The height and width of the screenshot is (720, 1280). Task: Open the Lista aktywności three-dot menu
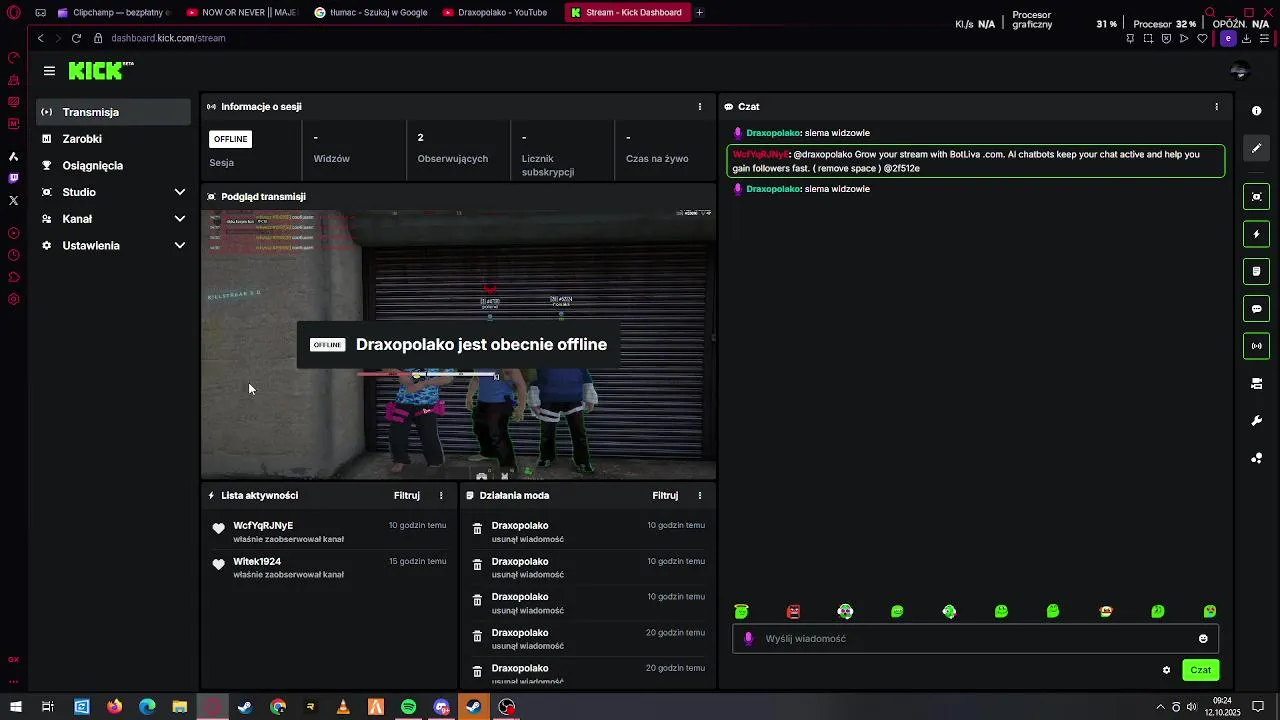(x=441, y=496)
